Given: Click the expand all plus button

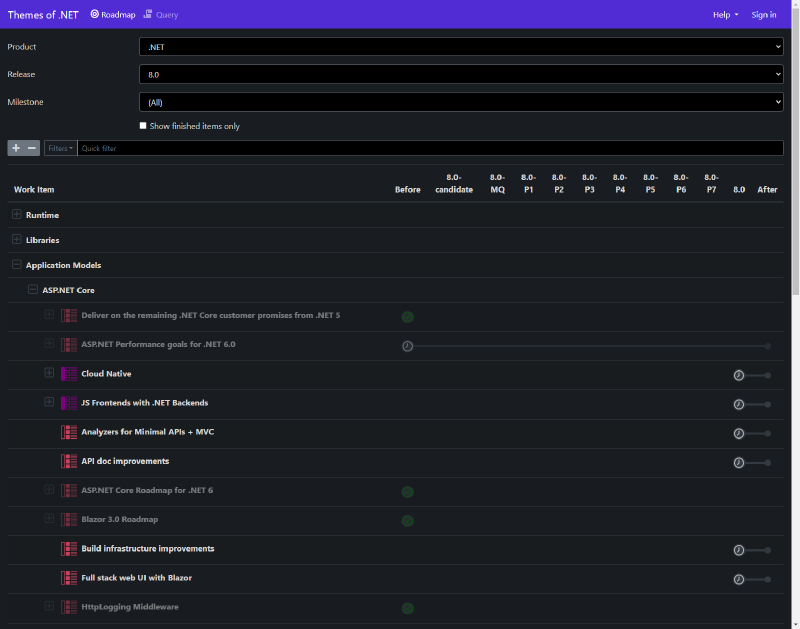Looking at the screenshot, I should 16,148.
